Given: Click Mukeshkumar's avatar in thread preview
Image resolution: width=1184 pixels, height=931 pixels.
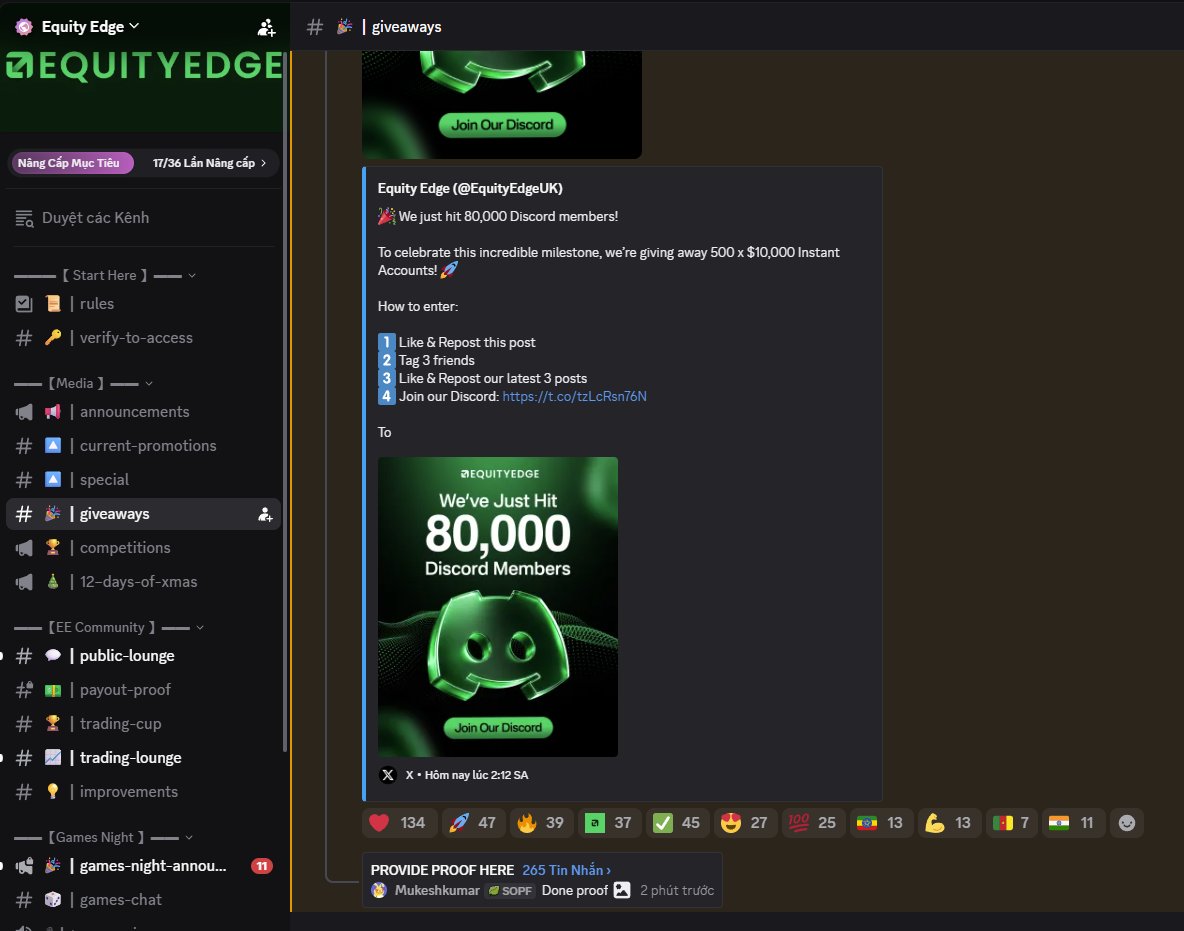Looking at the screenshot, I should [x=380, y=890].
